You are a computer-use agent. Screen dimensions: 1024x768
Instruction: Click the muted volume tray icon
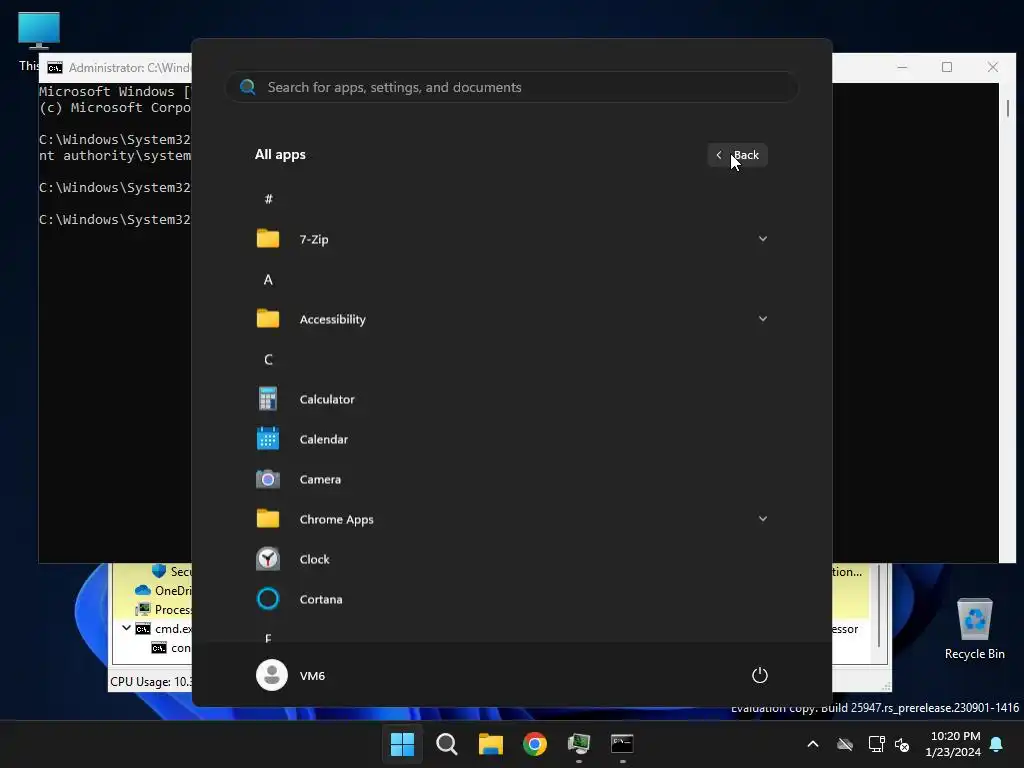[x=902, y=744]
